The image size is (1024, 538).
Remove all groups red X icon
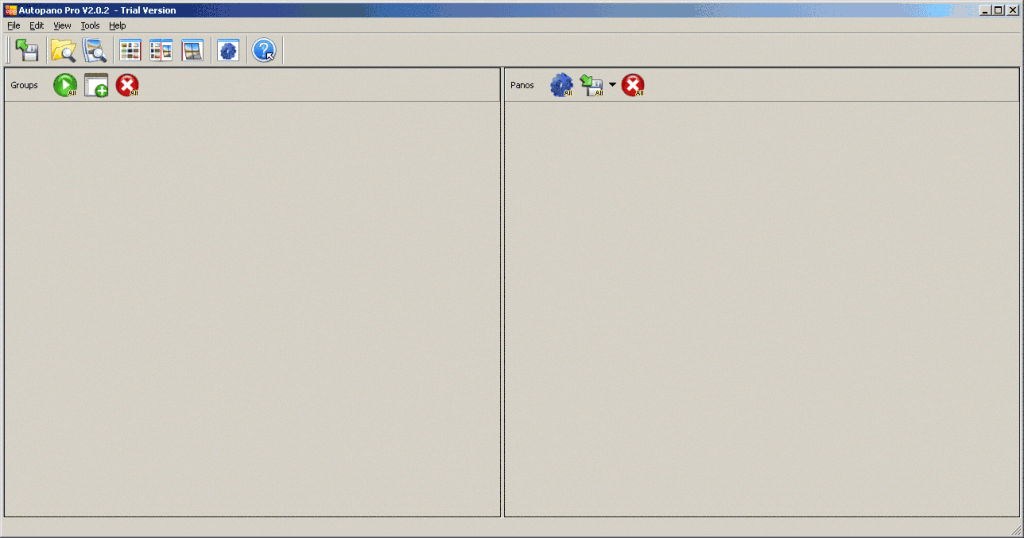click(x=127, y=85)
